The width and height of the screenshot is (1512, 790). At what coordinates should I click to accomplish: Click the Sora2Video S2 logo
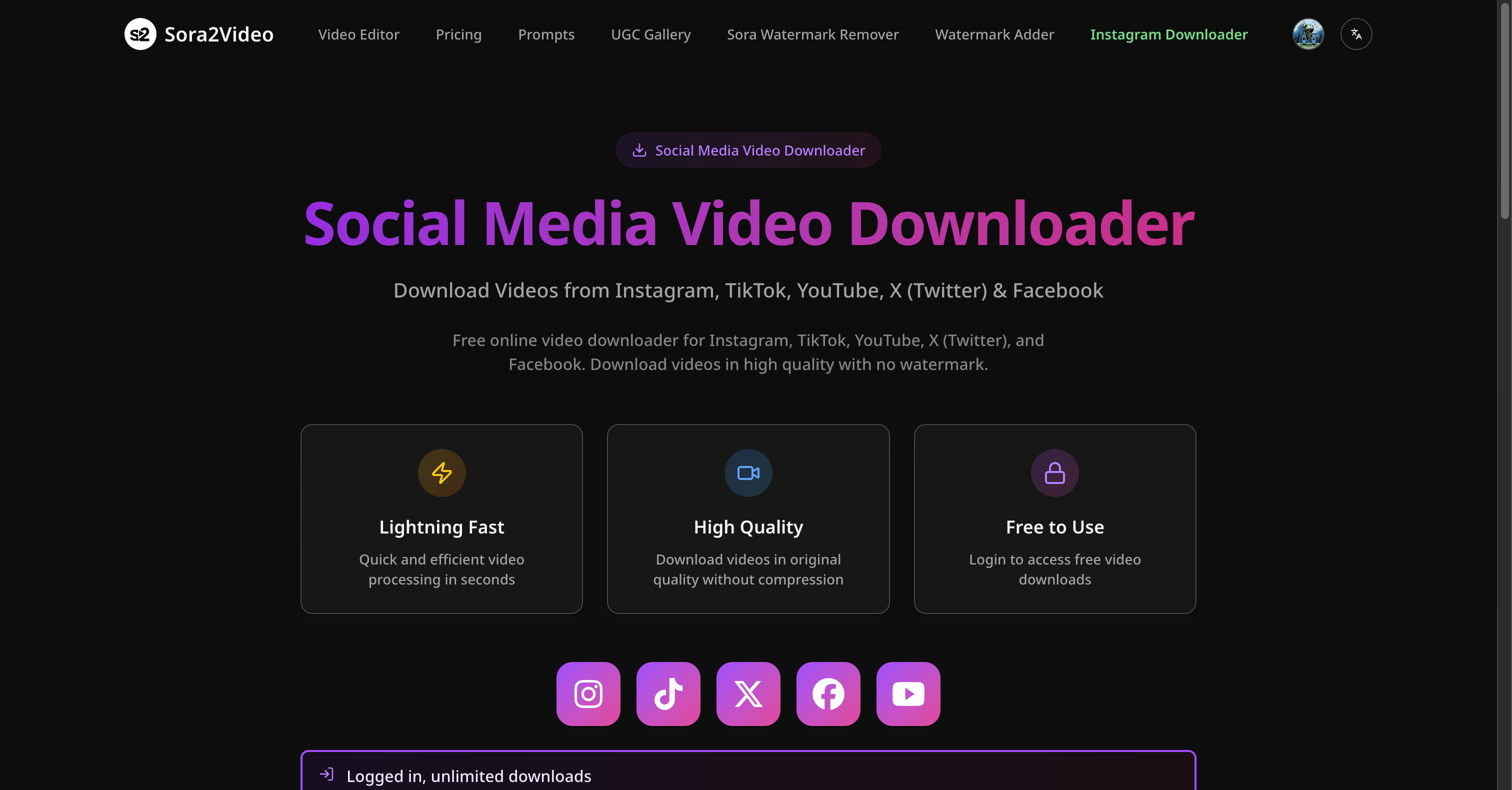tap(140, 34)
